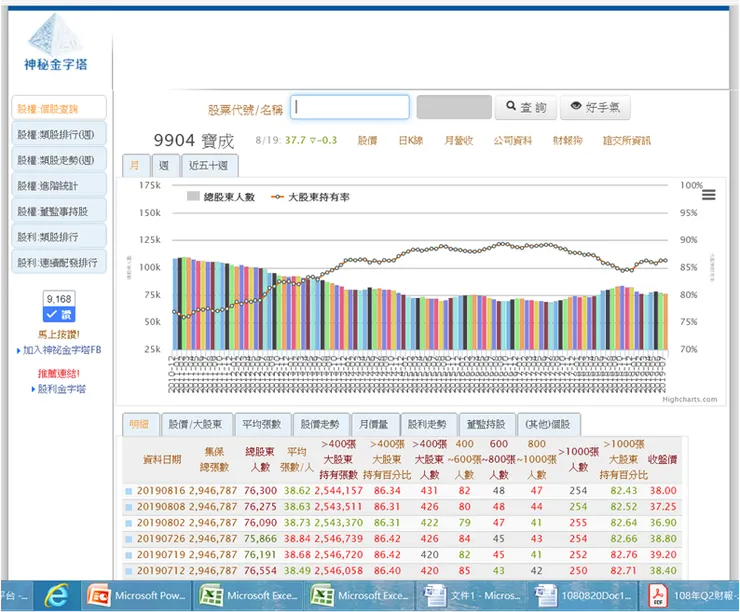
Task: Follow the 財報狗 link
Action: coord(568,141)
